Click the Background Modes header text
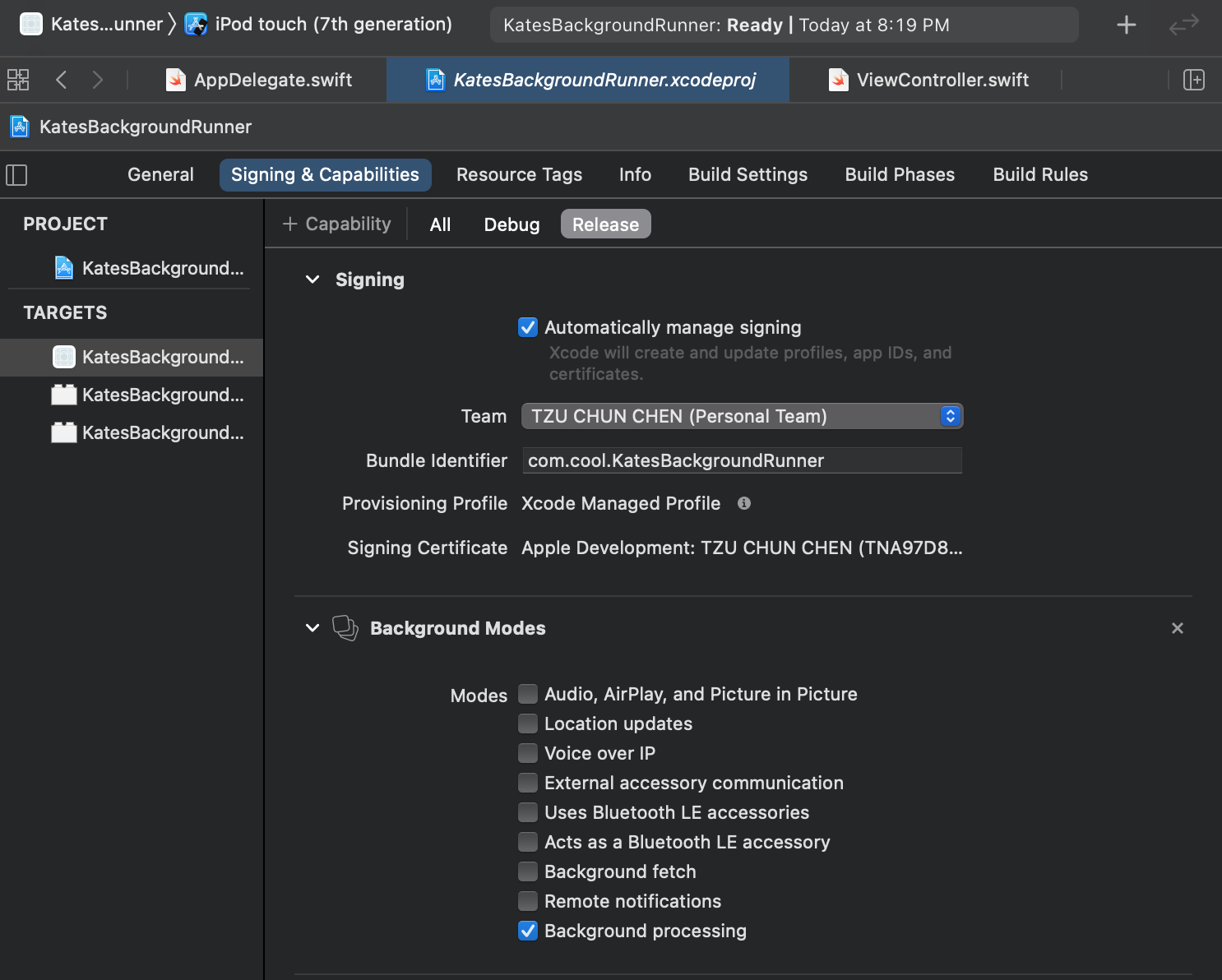 pos(458,628)
